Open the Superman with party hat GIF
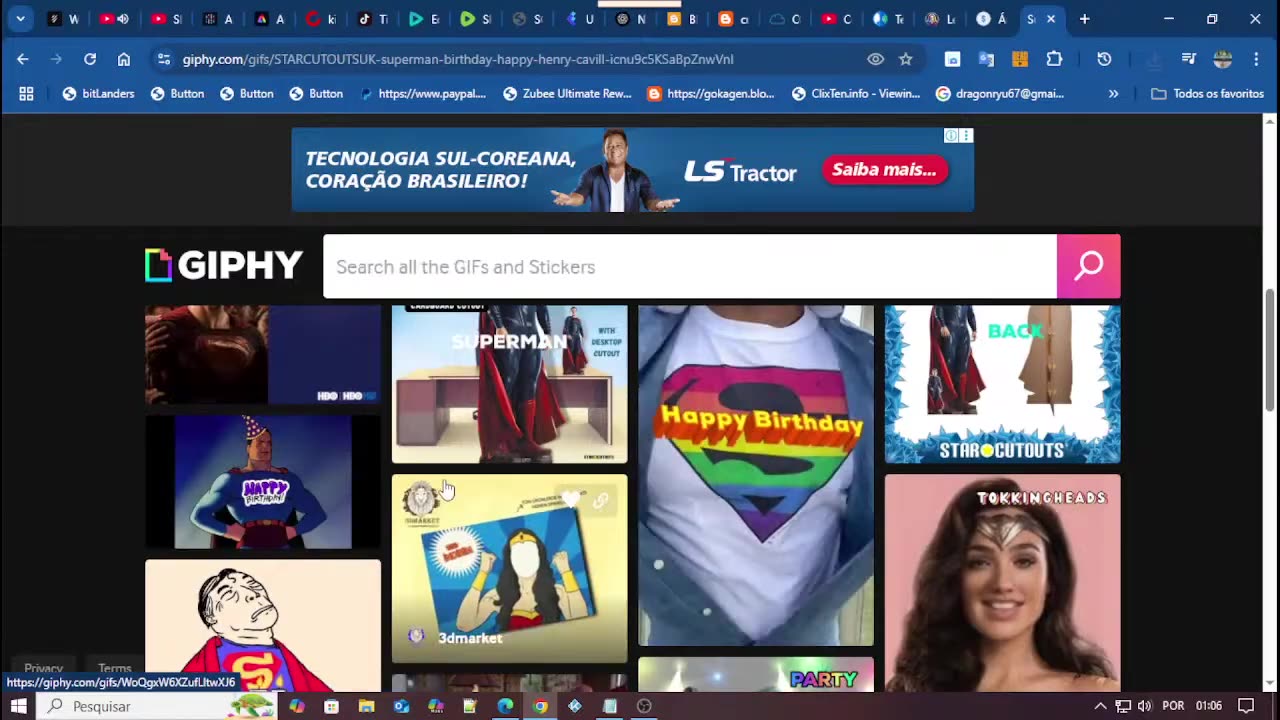Viewport: 1280px width, 720px height. [x=263, y=482]
